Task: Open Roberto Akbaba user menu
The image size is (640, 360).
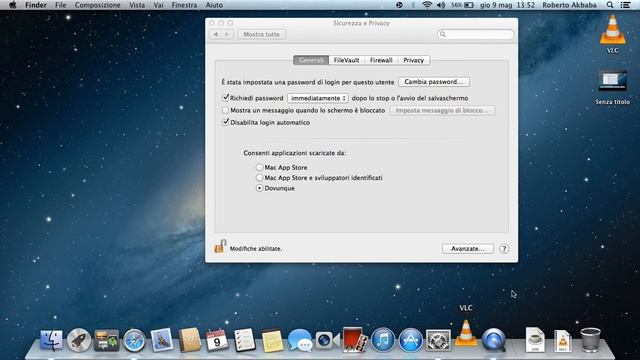Action: pos(569,5)
